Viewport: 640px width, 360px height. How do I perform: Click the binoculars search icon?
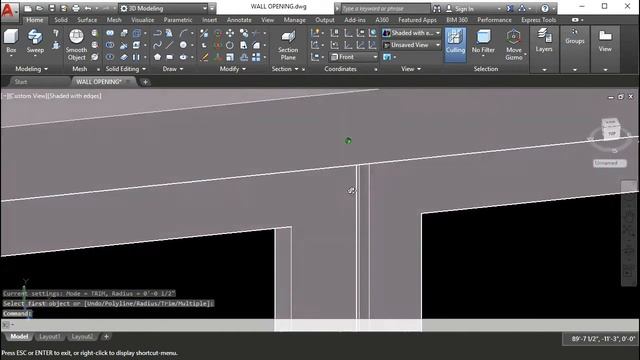(x=437, y=8)
